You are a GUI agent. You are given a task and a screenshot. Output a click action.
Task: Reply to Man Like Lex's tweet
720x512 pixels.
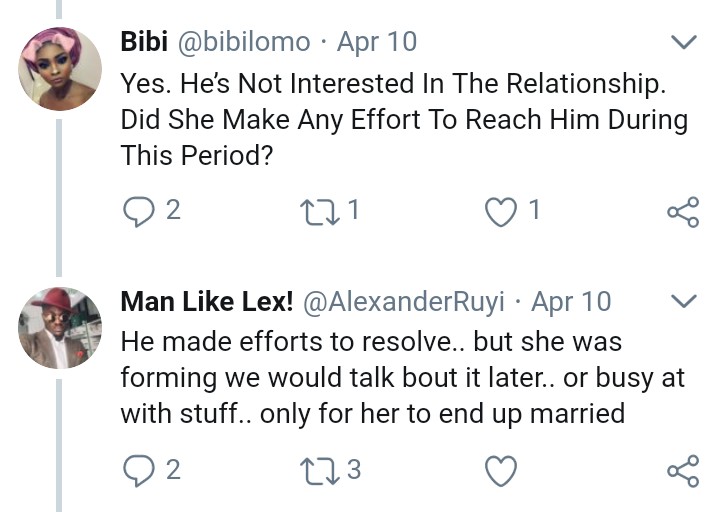tap(136, 469)
